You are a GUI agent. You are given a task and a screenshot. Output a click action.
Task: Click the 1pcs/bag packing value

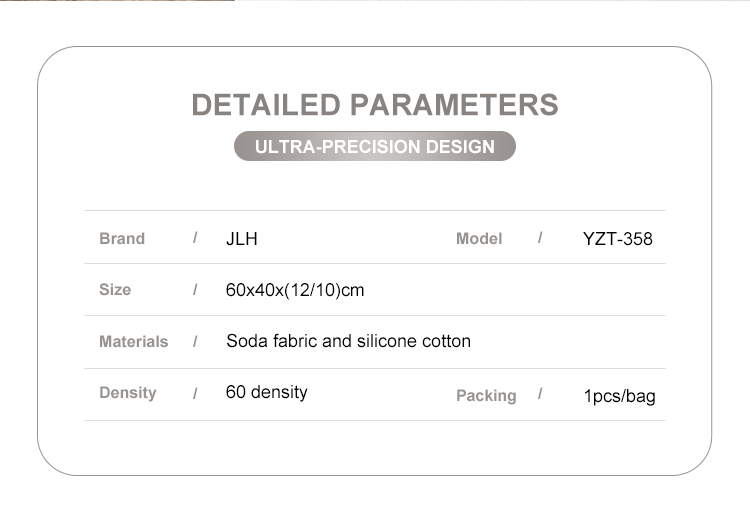point(619,396)
